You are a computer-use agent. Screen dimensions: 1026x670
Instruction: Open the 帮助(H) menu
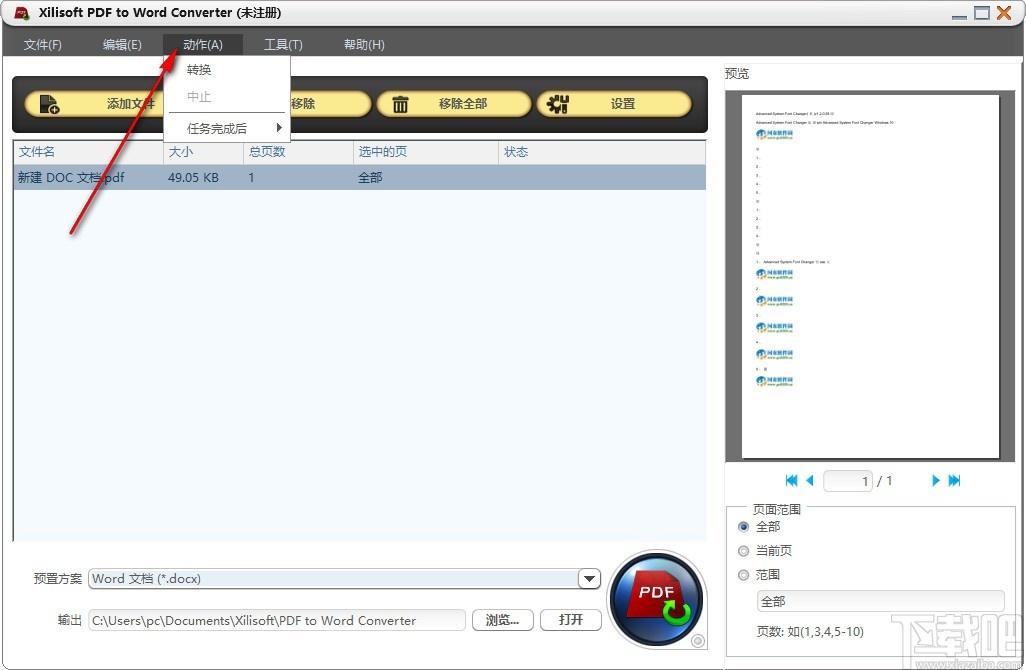pyautogui.click(x=364, y=44)
